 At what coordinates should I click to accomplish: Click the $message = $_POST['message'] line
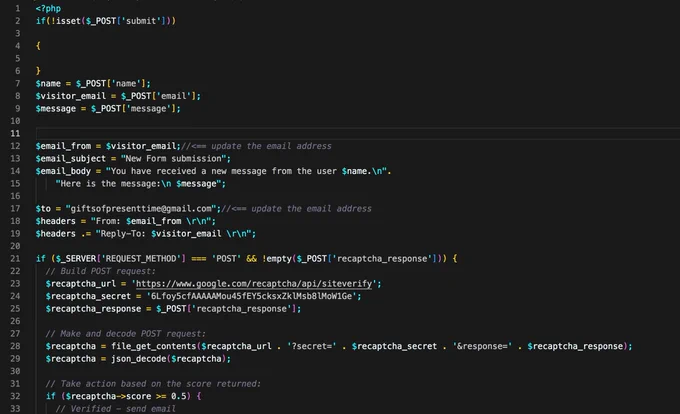[x=108, y=108]
